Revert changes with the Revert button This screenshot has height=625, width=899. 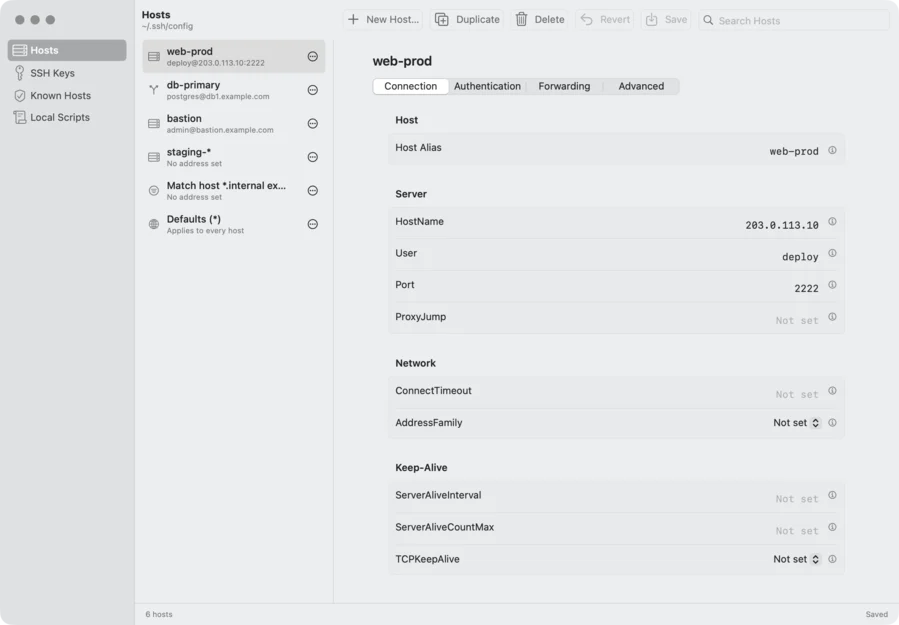click(605, 19)
